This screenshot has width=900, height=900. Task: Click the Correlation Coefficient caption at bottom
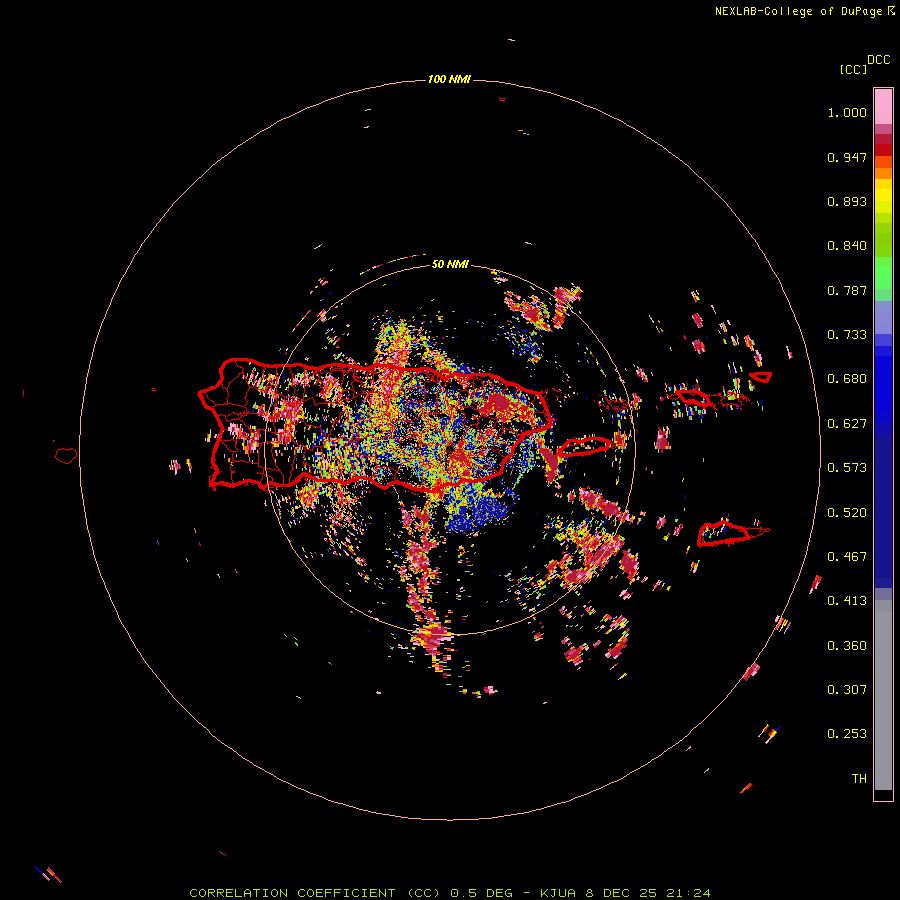(450, 893)
